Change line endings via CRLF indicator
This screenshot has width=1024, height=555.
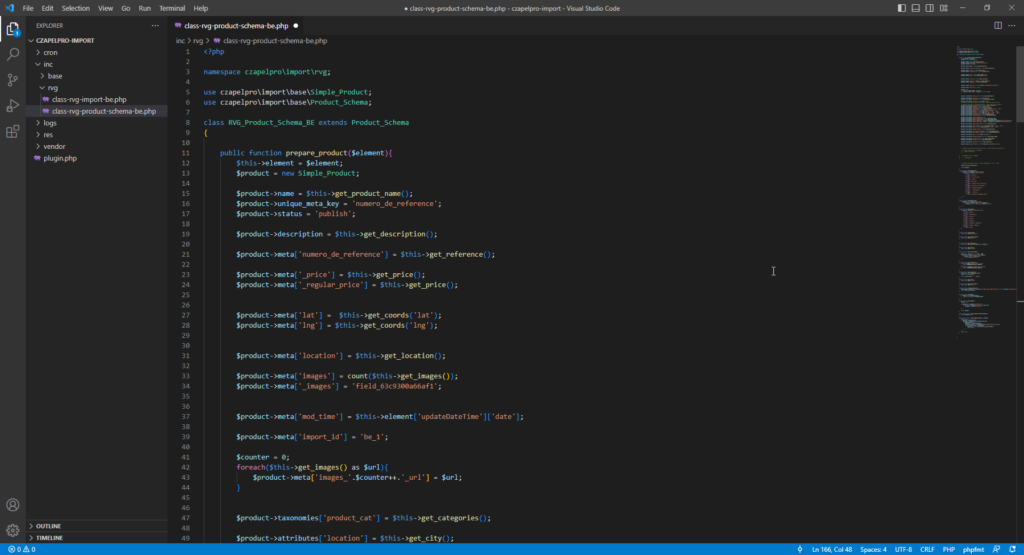[x=927, y=549]
